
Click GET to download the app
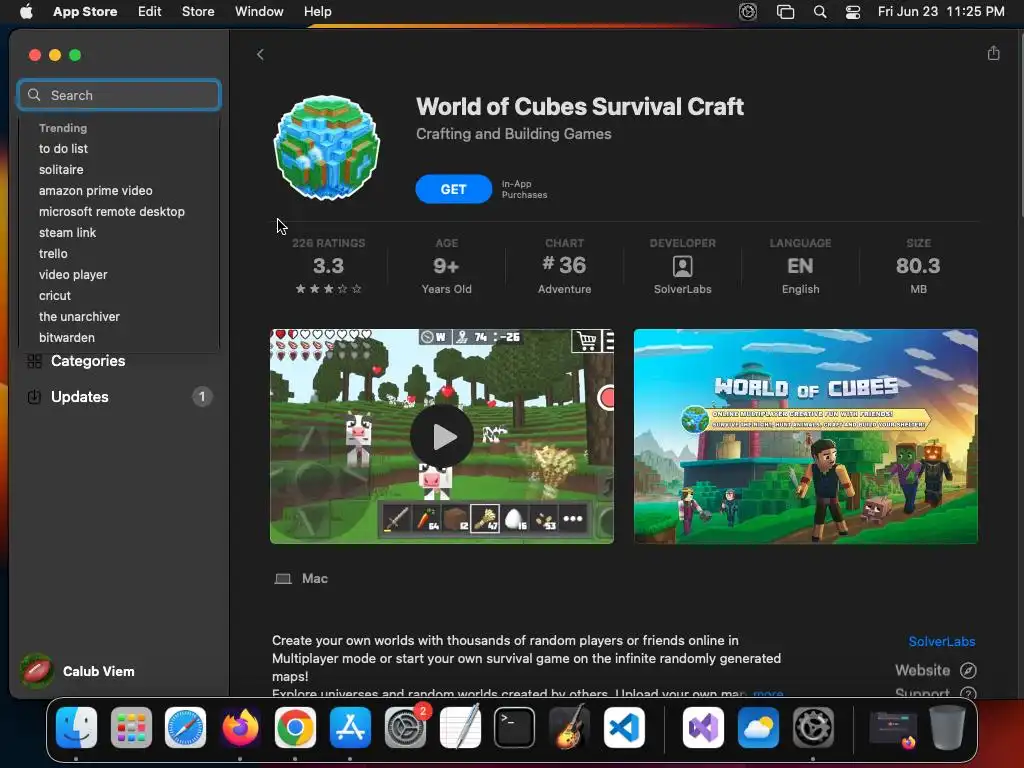pyautogui.click(x=453, y=189)
